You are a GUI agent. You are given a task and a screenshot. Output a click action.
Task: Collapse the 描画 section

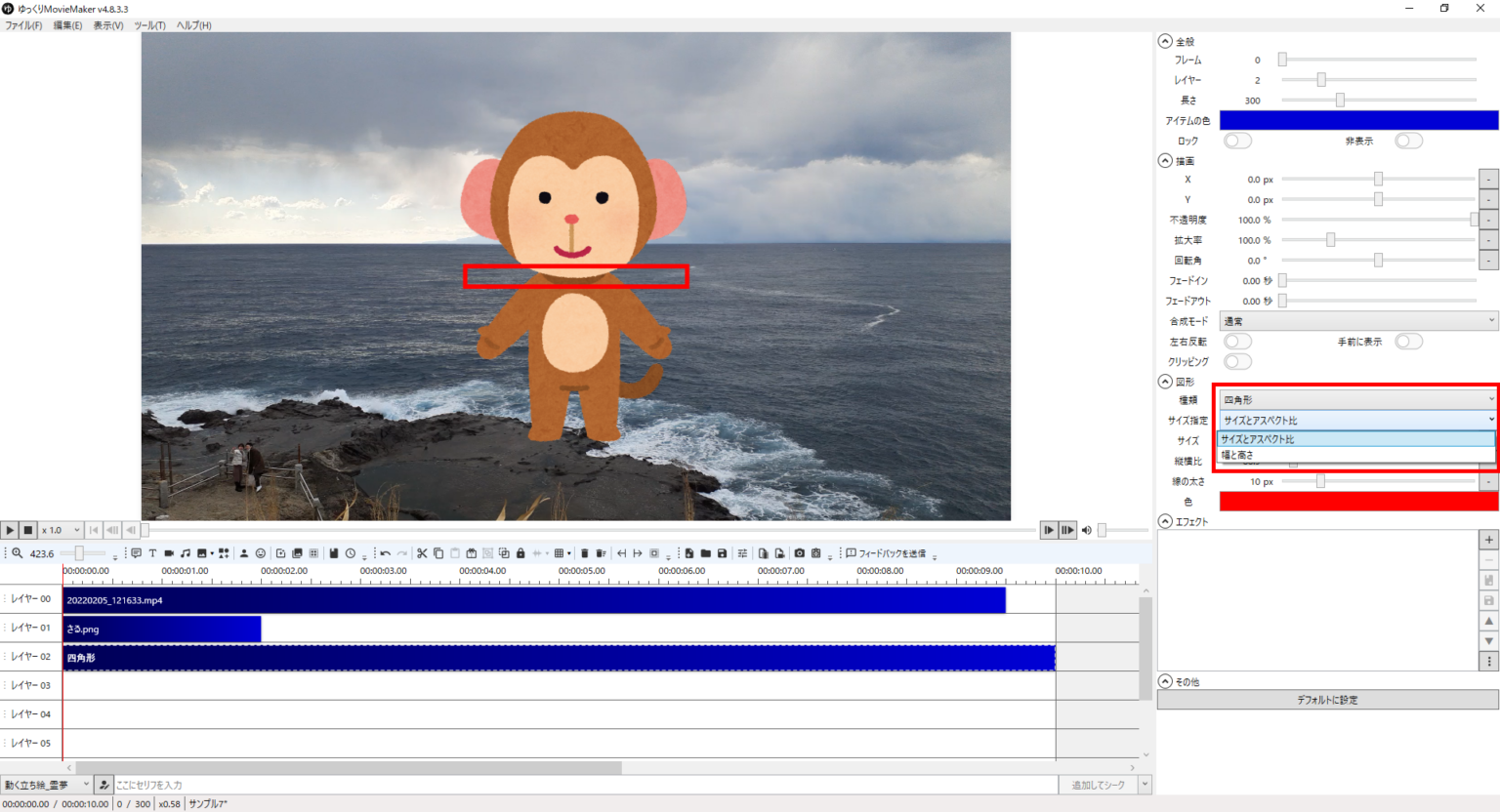coord(1165,160)
